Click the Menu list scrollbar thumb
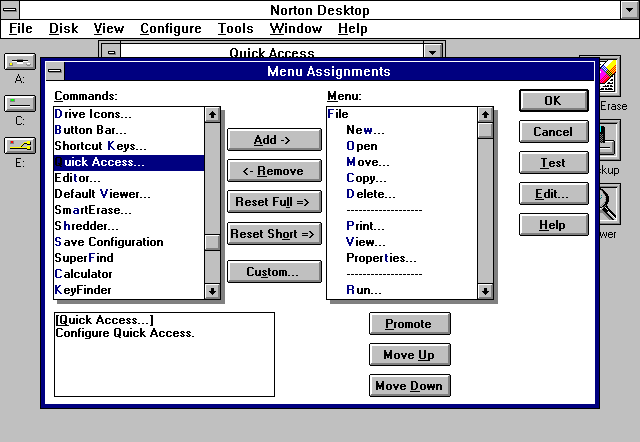This screenshot has height=442, width=640. [485, 131]
